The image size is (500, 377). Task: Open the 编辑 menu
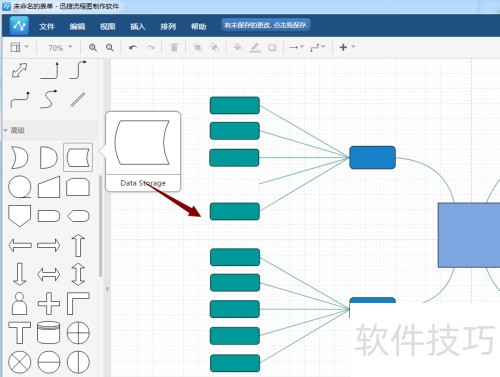pos(77,26)
